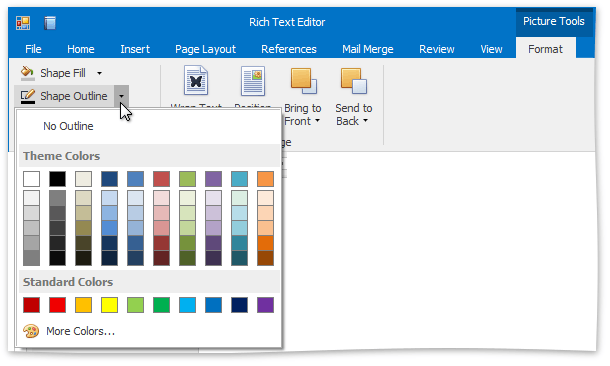The width and height of the screenshot is (610, 366).
Task: Click the blue book icon in title bar
Action: pyautogui.click(x=50, y=23)
